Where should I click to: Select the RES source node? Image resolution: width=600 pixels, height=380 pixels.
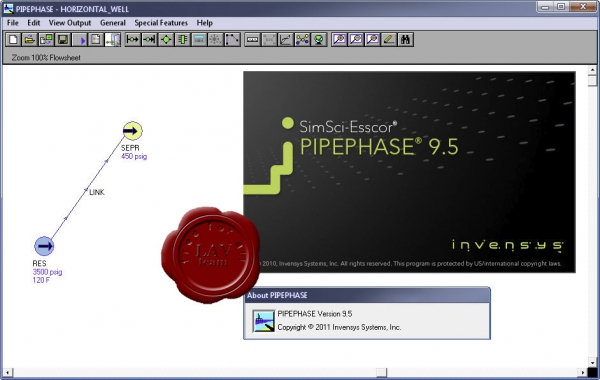click(44, 246)
